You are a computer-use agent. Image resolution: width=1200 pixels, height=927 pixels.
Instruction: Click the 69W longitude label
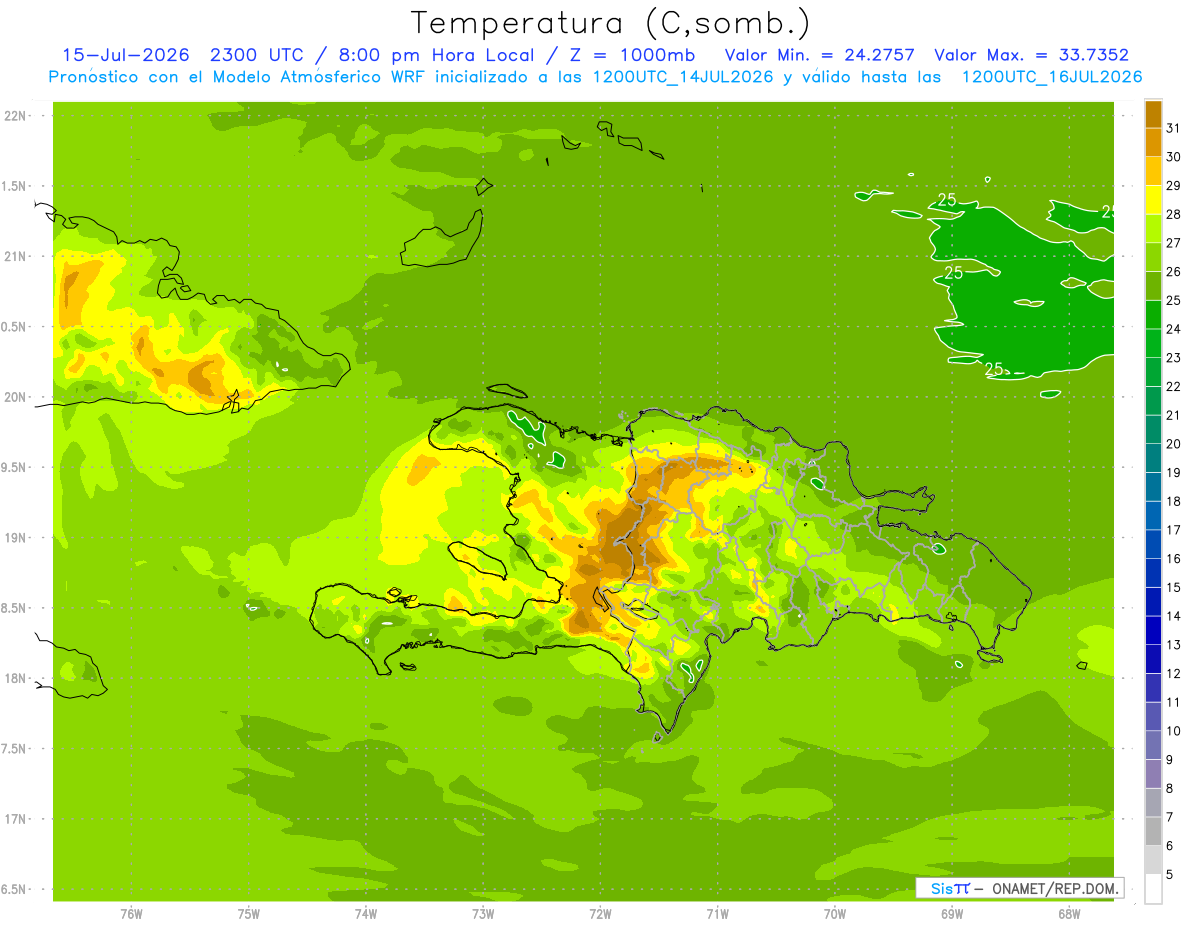[952, 914]
